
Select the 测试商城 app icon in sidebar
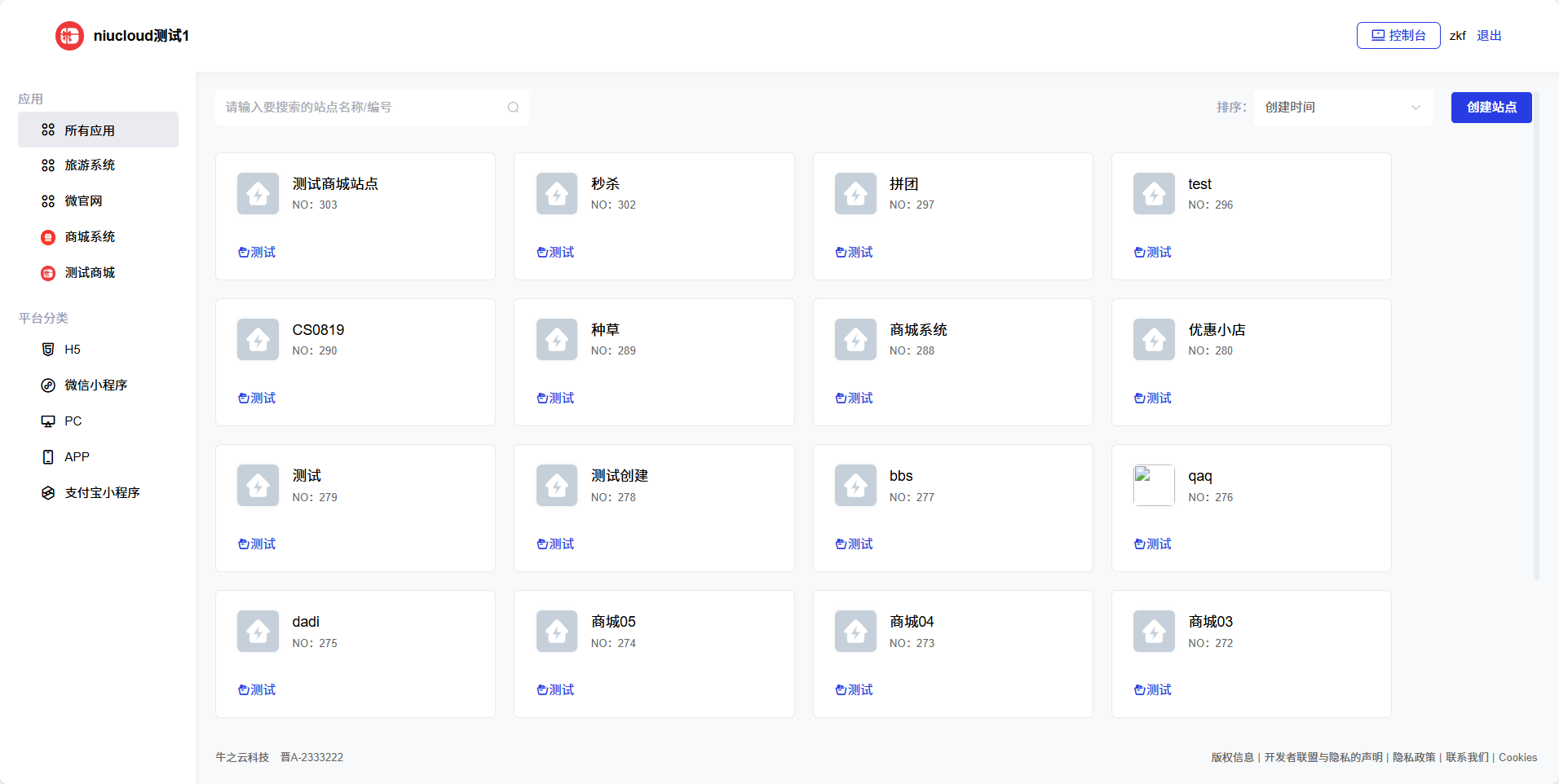pyautogui.click(x=48, y=273)
